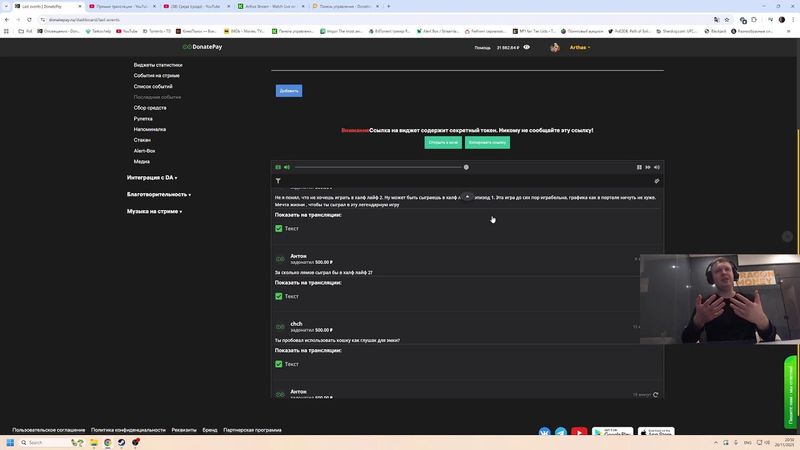Open the VK social network icon in footer
This screenshot has height=450, width=800.
545,433
